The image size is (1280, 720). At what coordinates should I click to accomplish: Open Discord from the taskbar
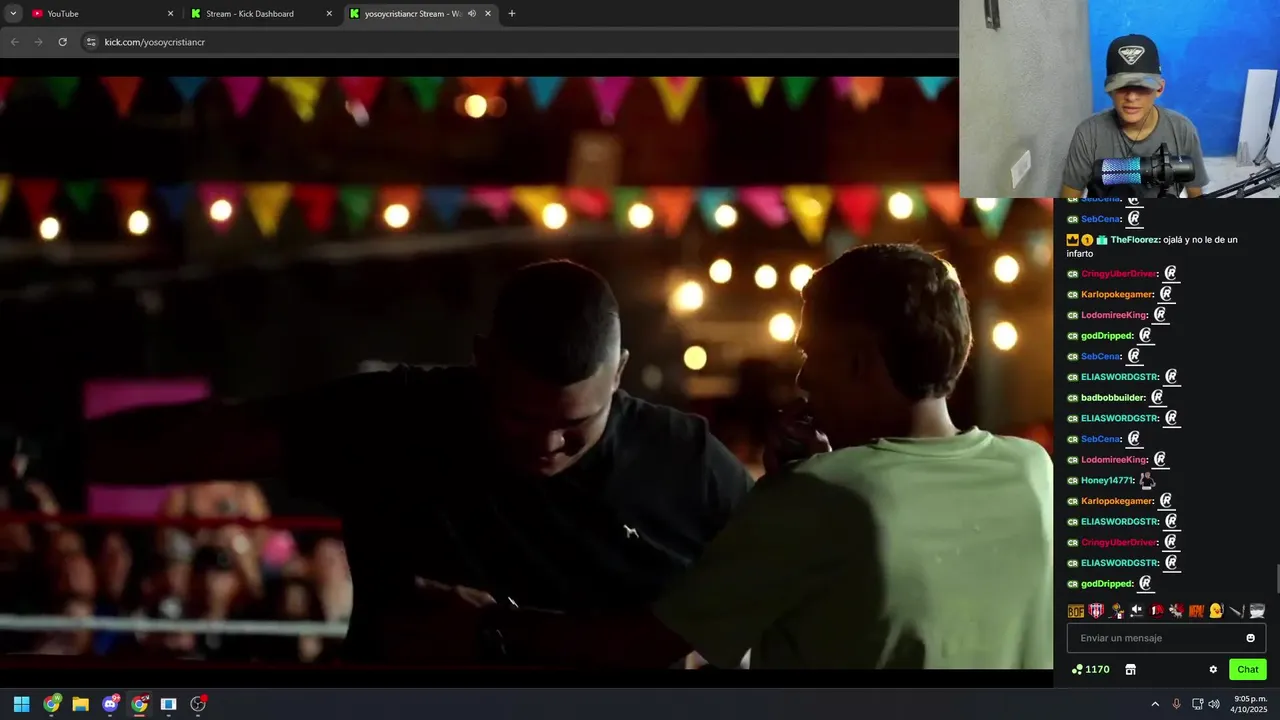pos(110,704)
